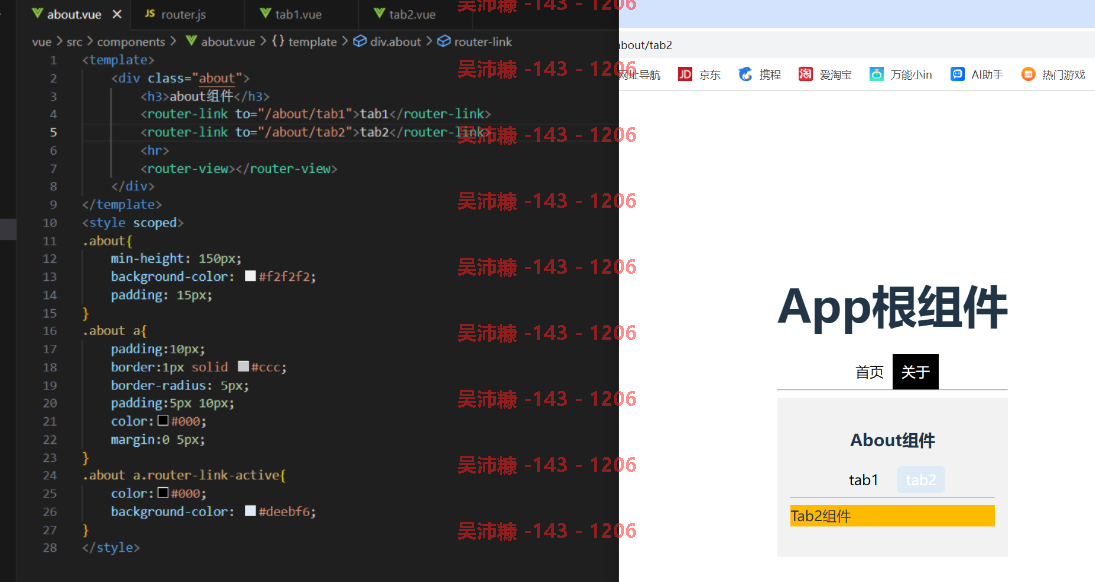
Task: Open the 'div.about' breadcrumb segment
Action: click(x=395, y=42)
